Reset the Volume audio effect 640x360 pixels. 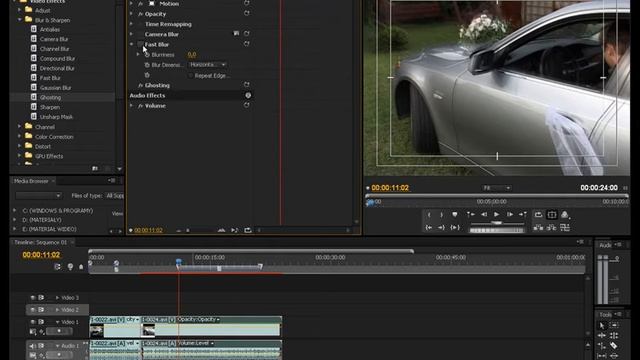click(247, 105)
